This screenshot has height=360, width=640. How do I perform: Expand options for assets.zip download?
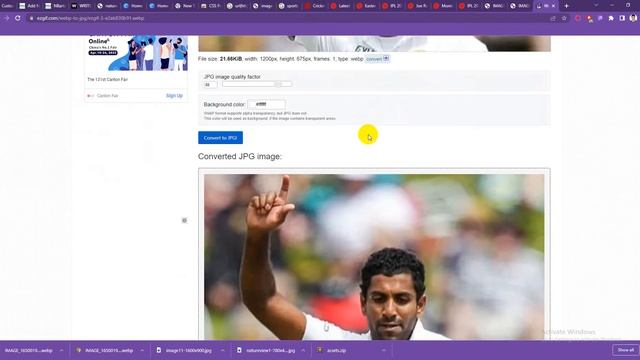[x=383, y=350]
